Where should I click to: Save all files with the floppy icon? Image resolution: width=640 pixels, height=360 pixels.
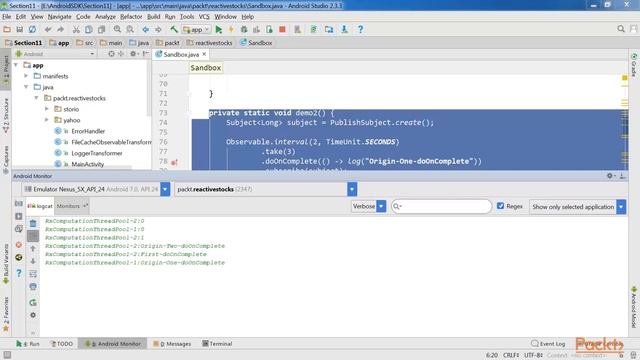coord(19,29)
